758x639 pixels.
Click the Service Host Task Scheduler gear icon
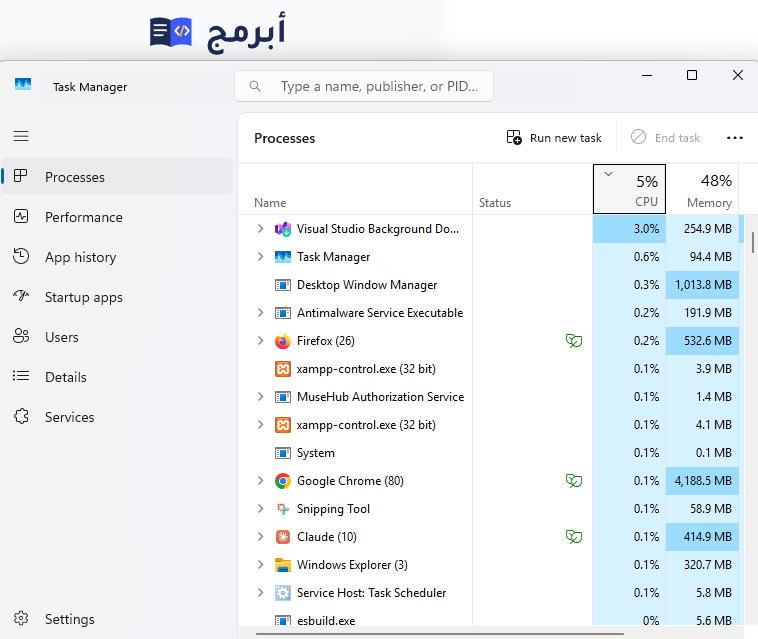283,593
